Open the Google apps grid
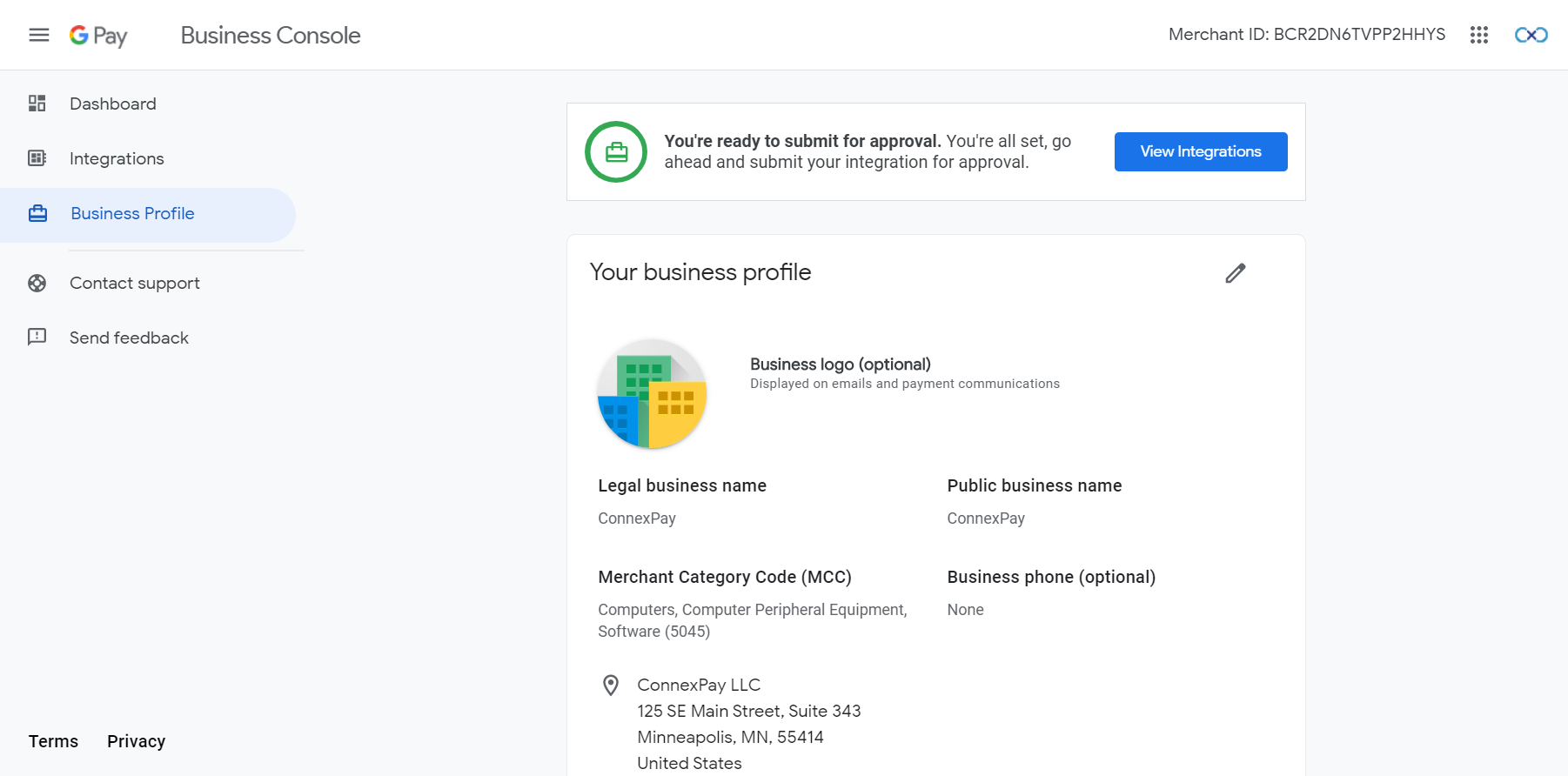The width and height of the screenshot is (1568, 776). pyautogui.click(x=1479, y=35)
